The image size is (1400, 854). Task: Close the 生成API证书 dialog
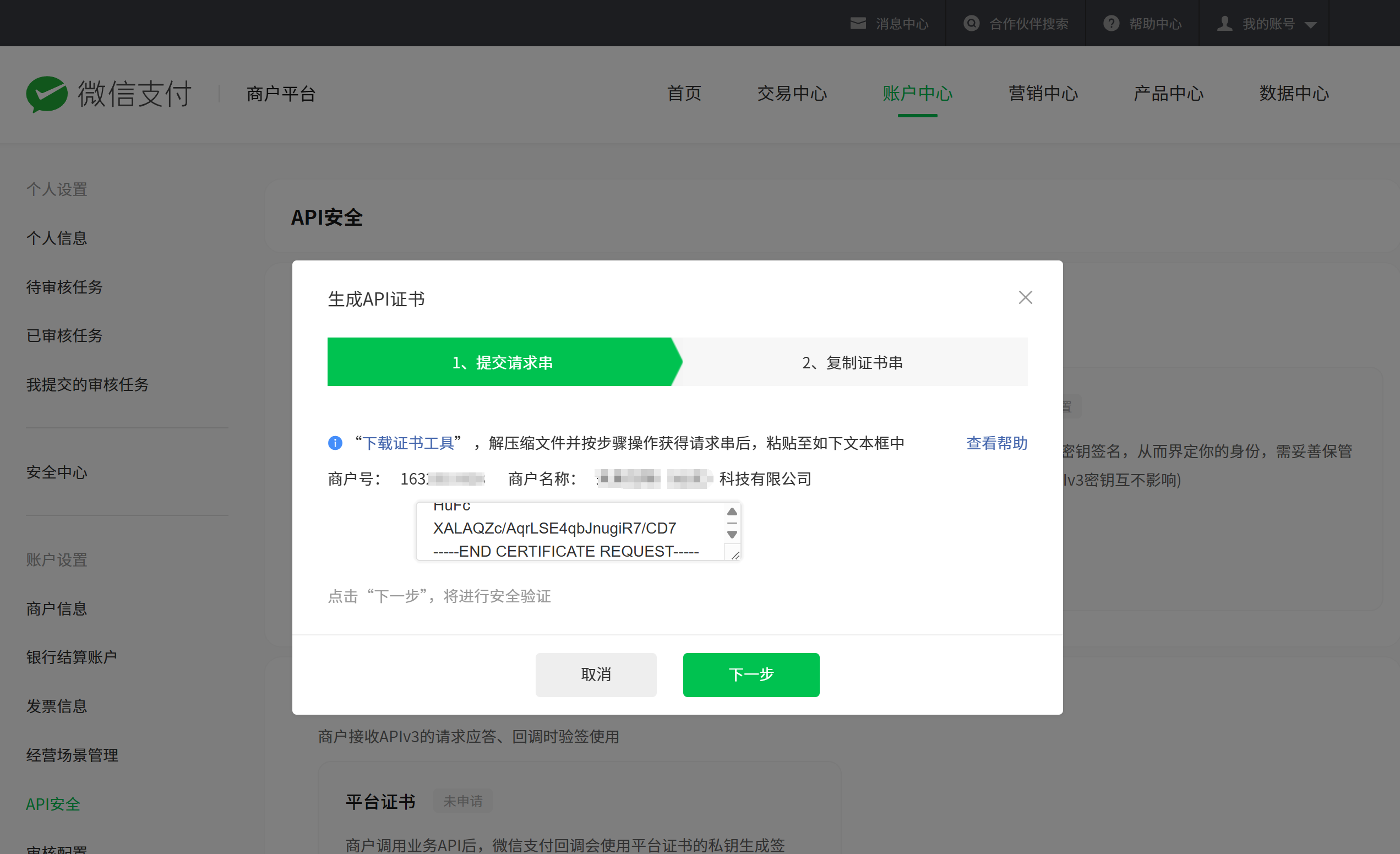pos(1025,297)
